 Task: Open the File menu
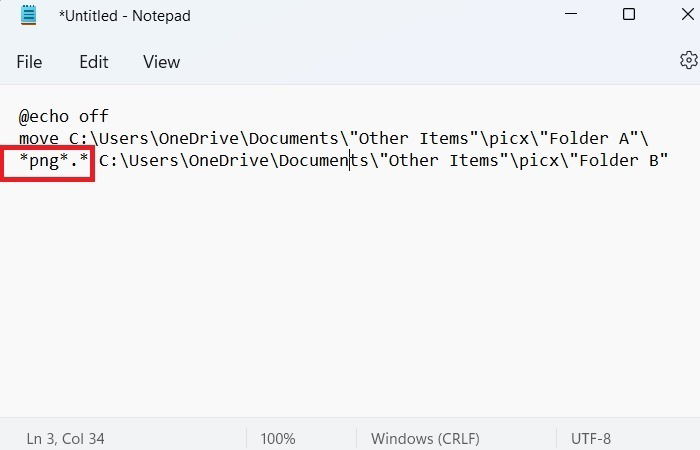(29, 62)
